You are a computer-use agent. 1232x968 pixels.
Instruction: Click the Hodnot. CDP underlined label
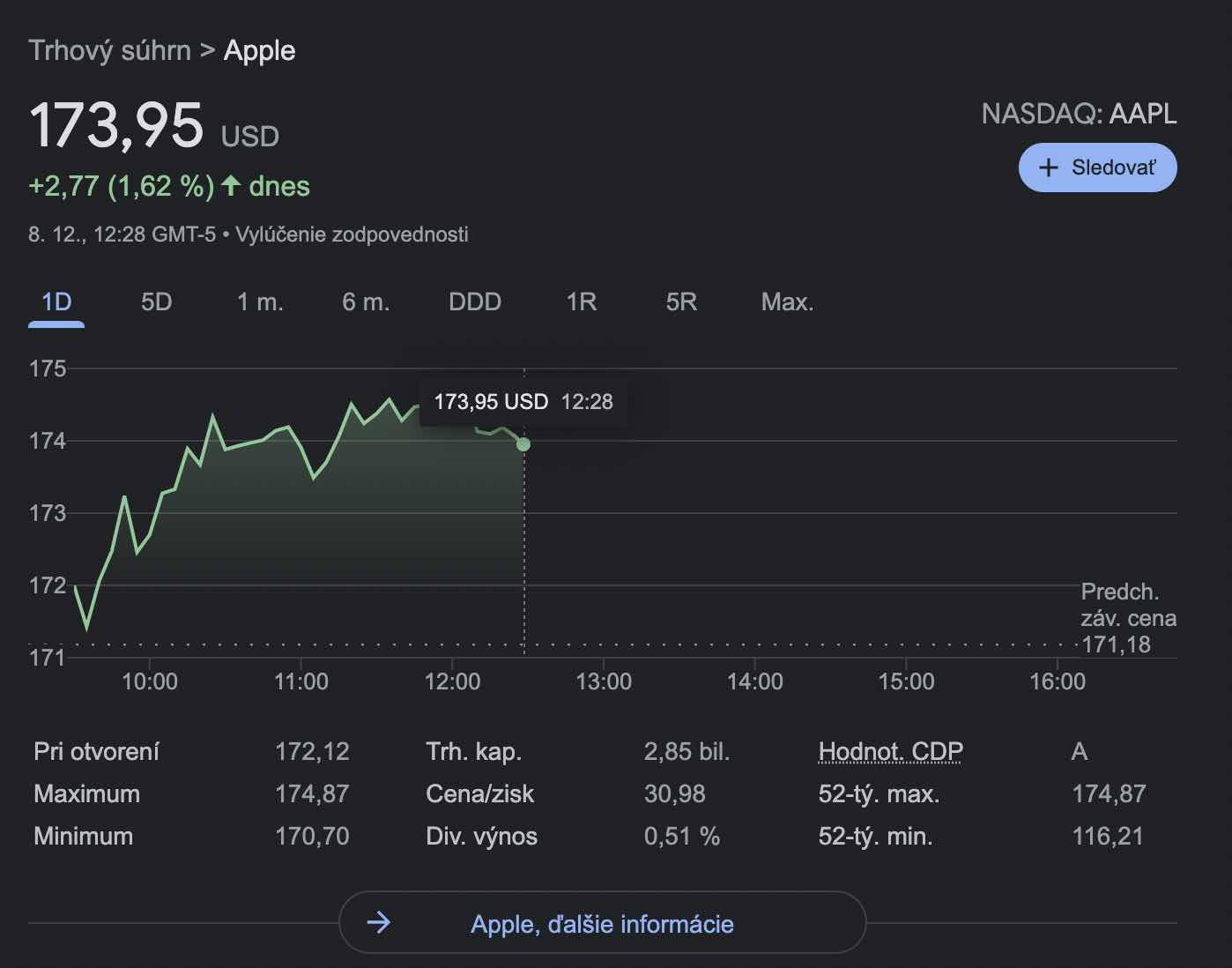(890, 751)
